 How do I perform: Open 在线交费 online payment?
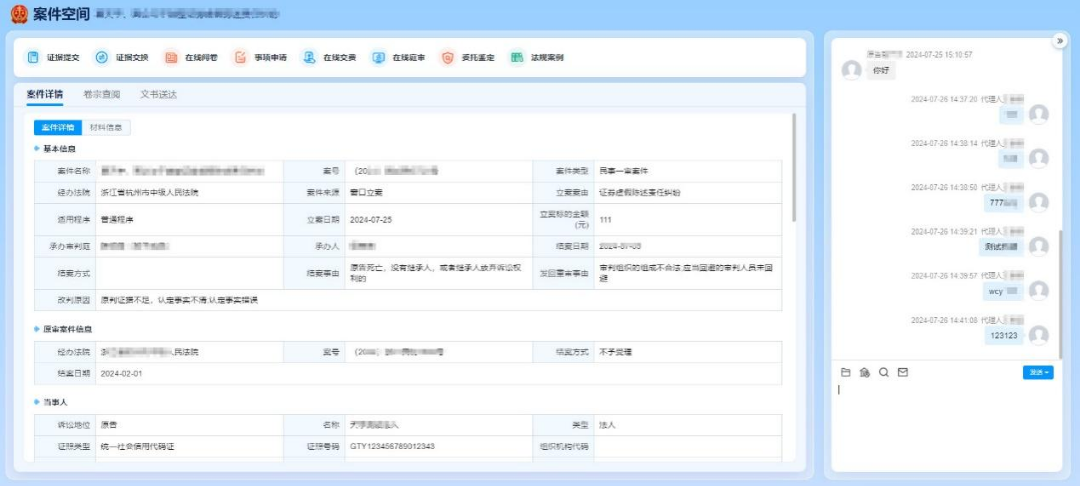pyautogui.click(x=329, y=58)
